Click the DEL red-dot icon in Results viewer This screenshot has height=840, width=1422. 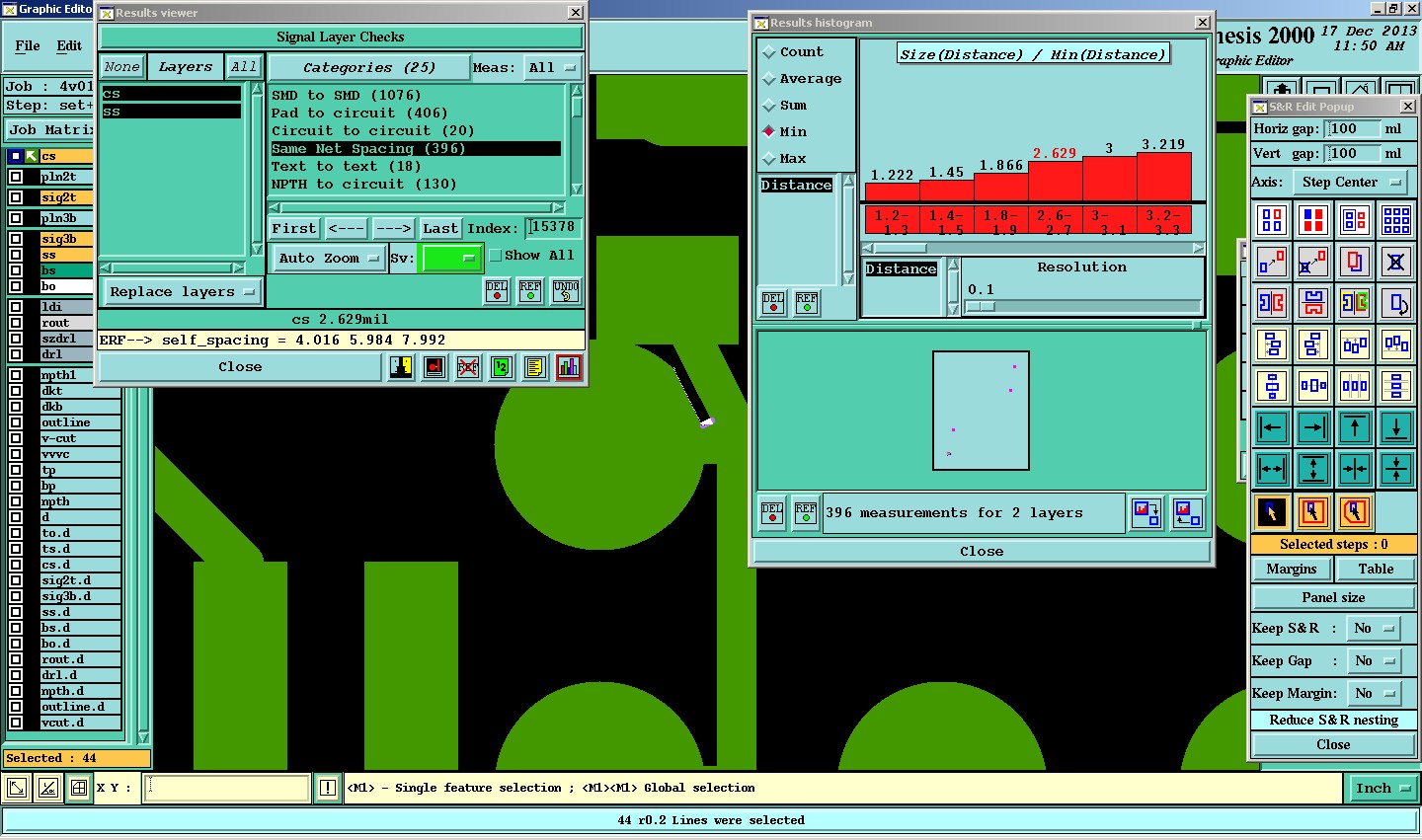(x=497, y=291)
